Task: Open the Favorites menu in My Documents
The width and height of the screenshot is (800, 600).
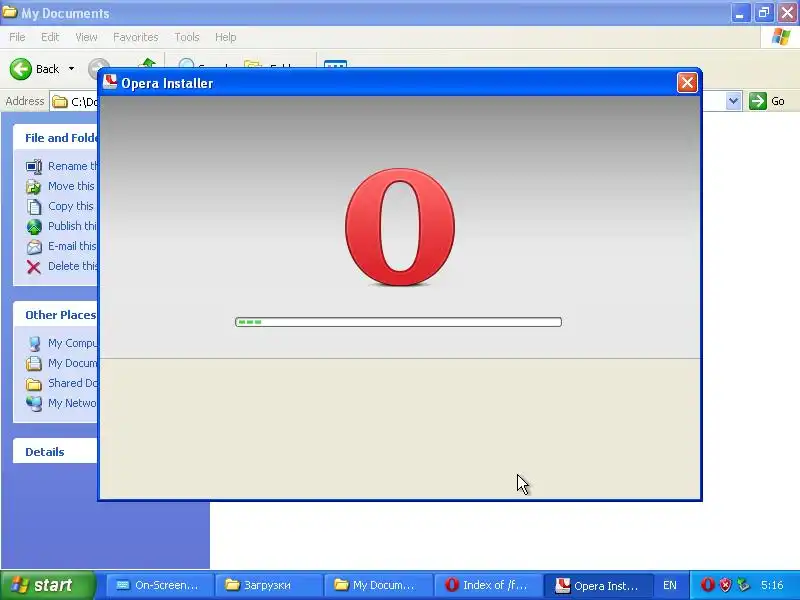Action: [x=136, y=37]
